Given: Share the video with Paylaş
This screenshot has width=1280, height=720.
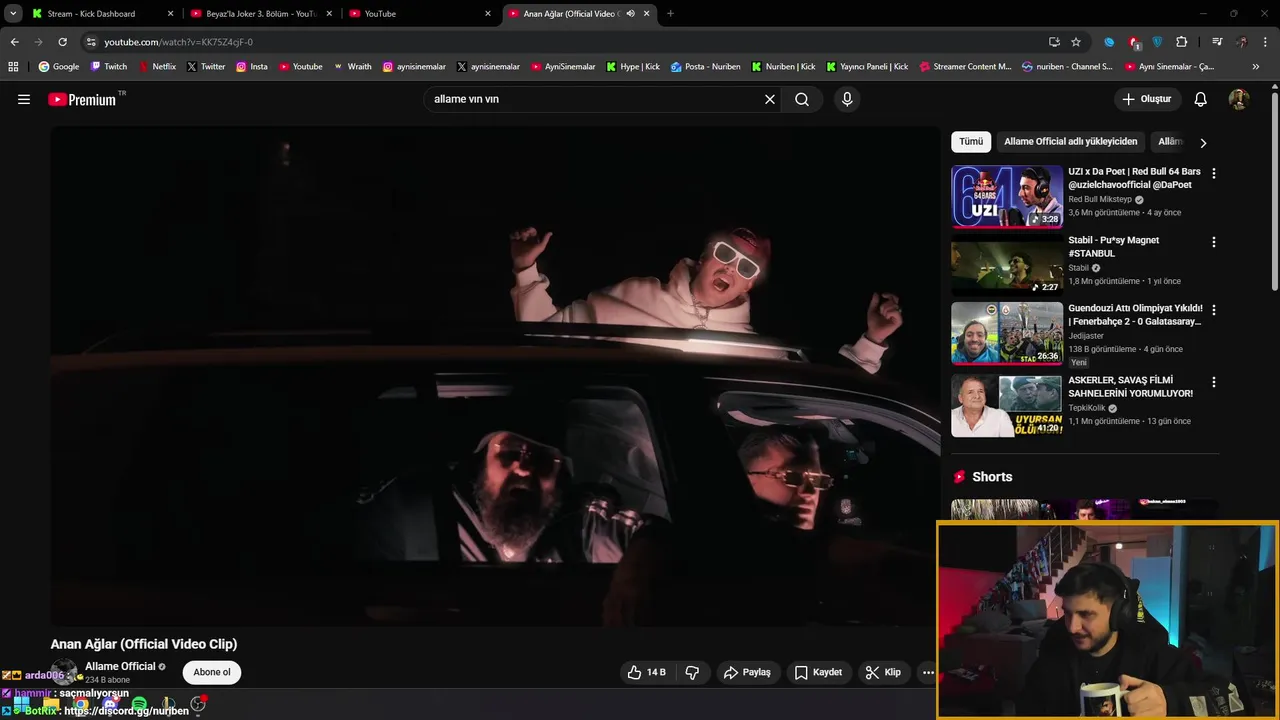Looking at the screenshot, I should [x=747, y=672].
